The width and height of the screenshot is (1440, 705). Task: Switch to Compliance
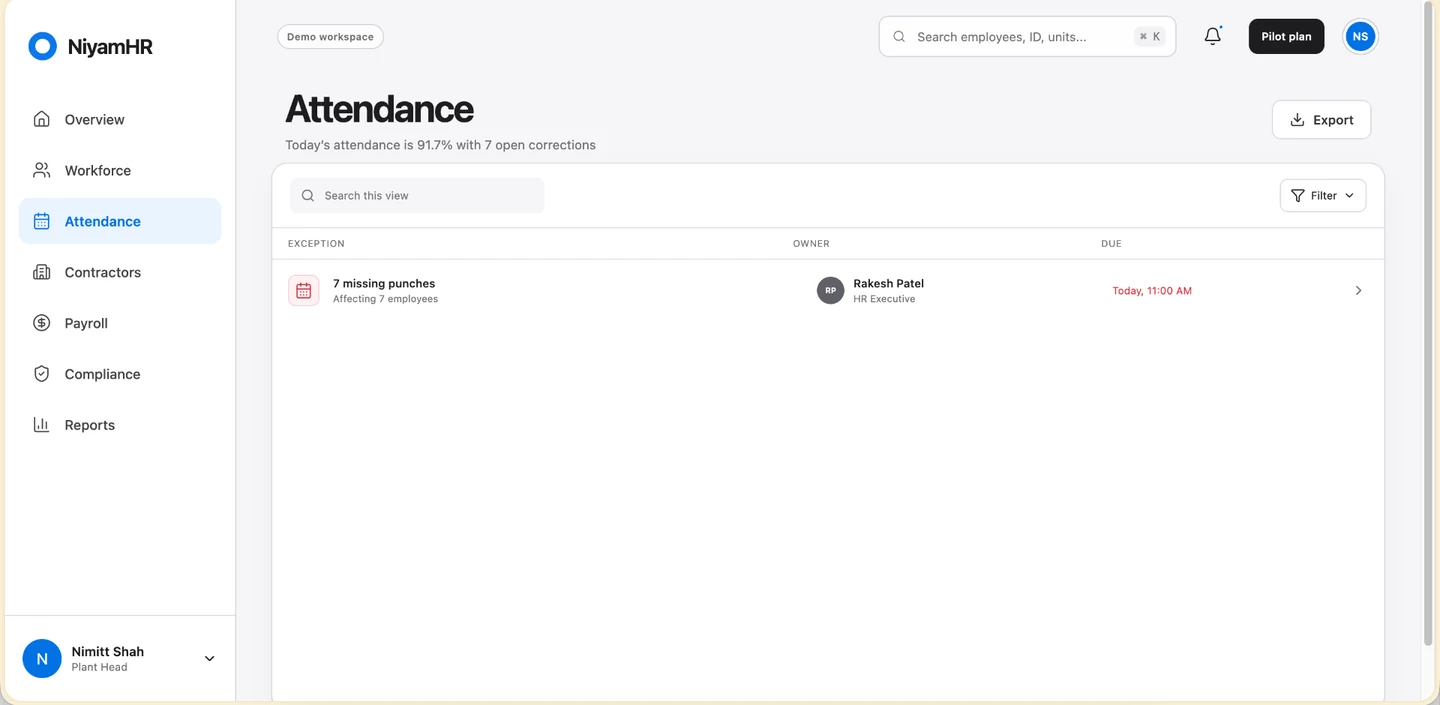tap(120, 374)
